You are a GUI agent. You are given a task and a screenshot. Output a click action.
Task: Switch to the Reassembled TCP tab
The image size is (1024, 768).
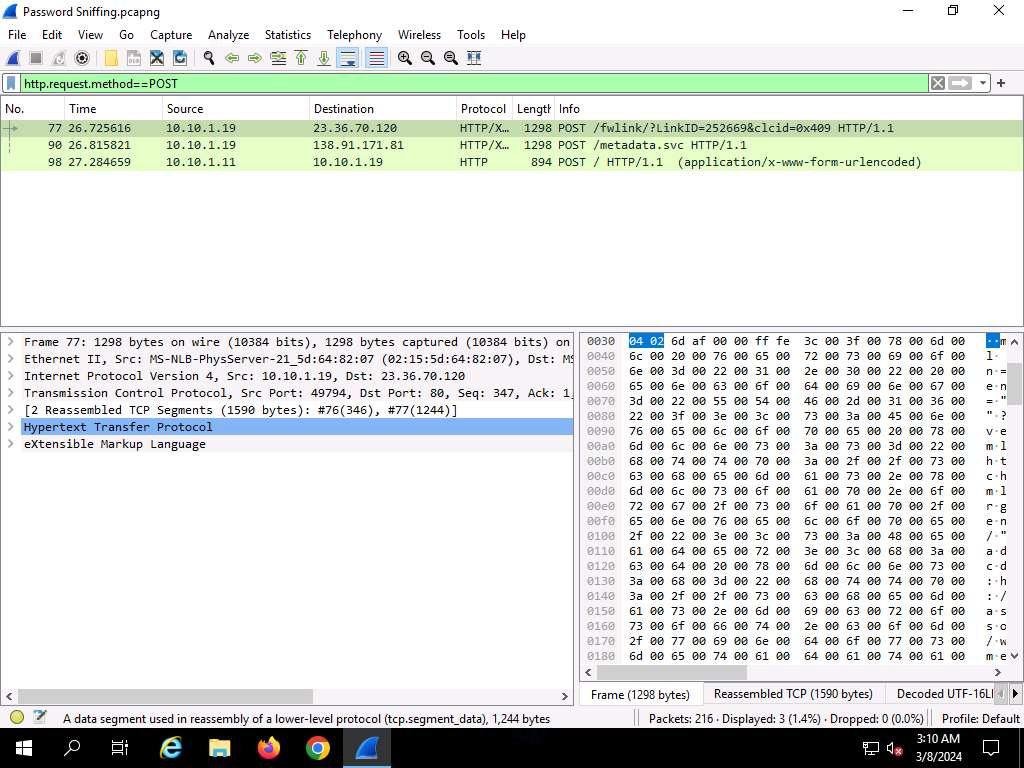coord(792,694)
